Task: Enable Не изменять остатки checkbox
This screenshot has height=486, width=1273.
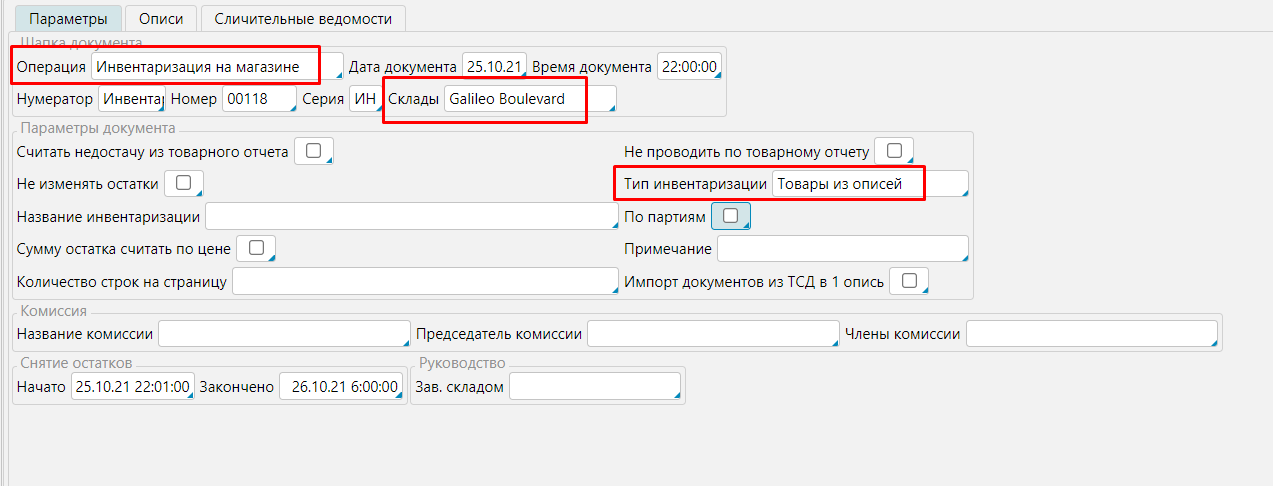Action: (x=183, y=183)
